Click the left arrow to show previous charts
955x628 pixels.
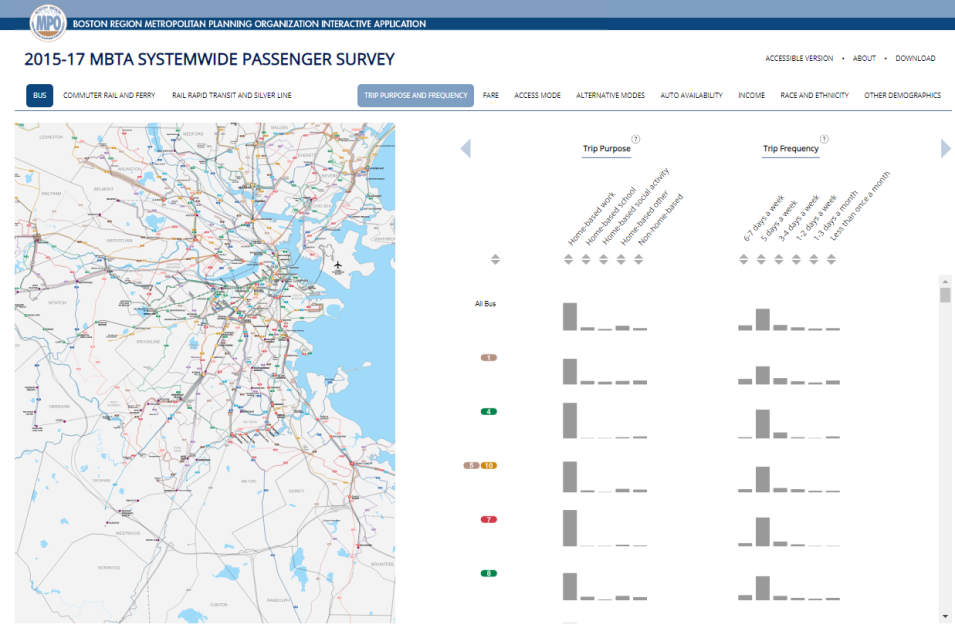465,149
